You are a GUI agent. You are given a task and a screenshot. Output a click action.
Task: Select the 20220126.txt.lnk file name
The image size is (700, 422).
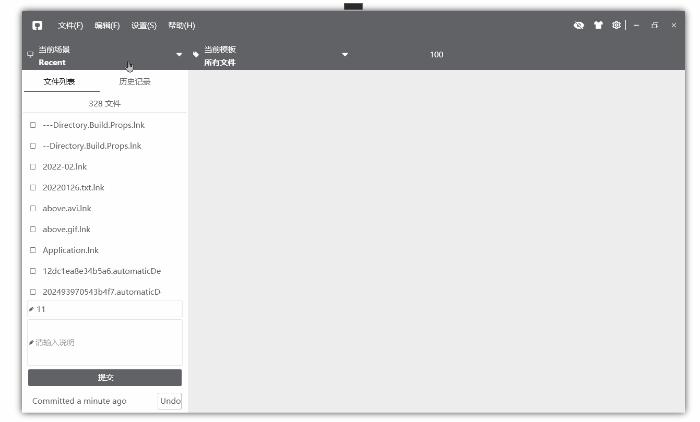coord(73,188)
